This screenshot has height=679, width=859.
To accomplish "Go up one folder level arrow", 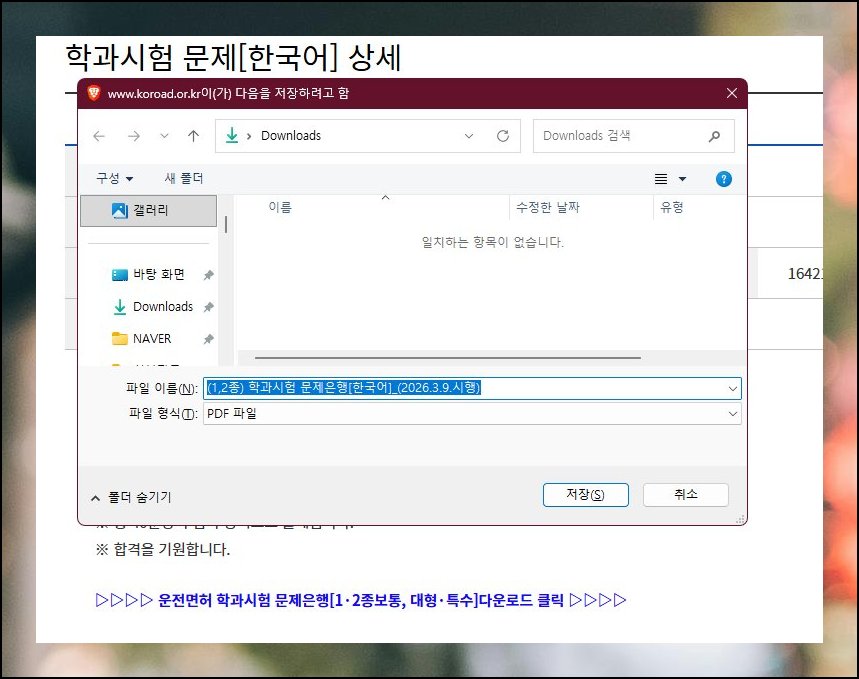I will [193, 136].
